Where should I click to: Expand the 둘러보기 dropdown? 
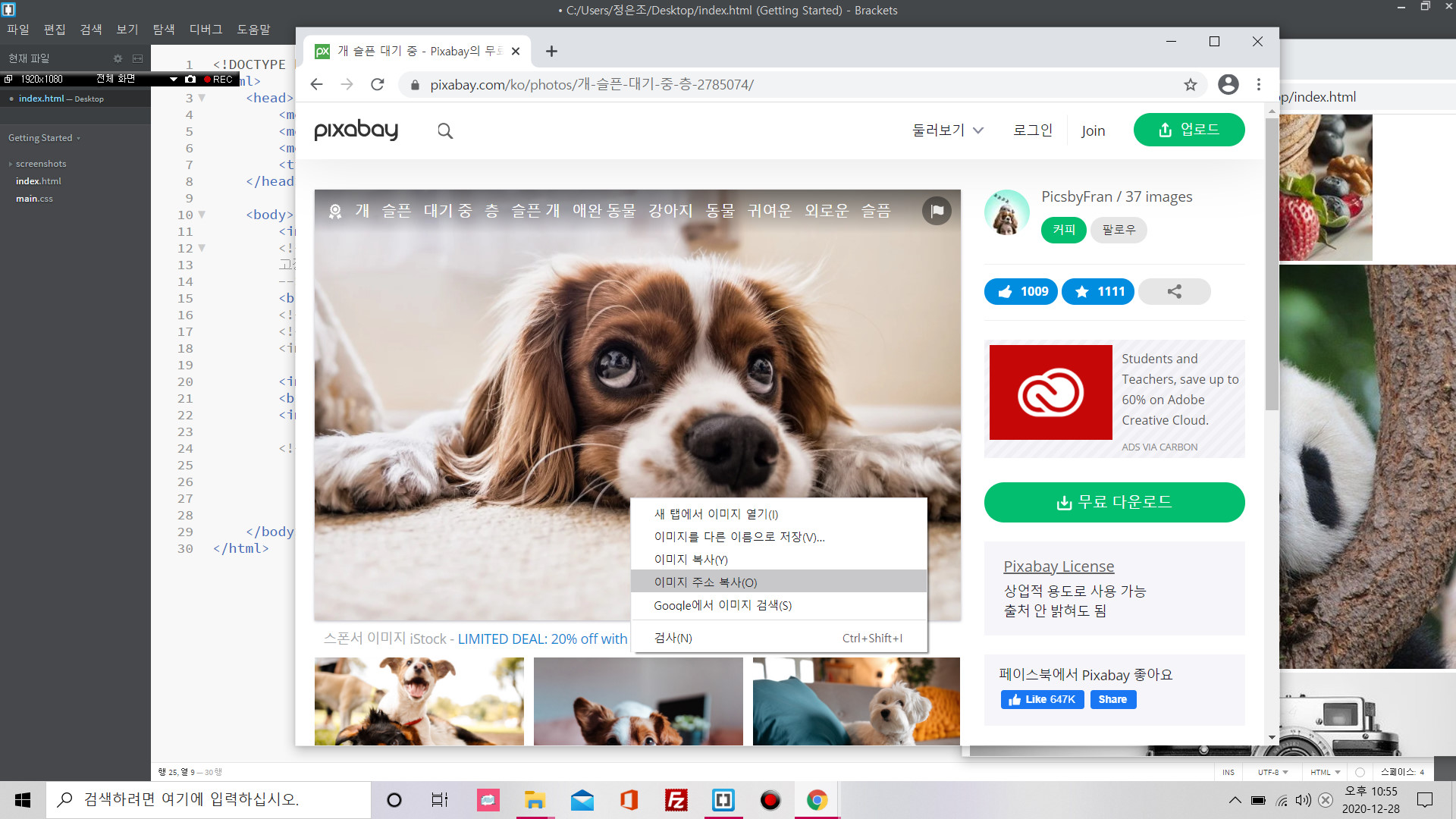(x=948, y=130)
